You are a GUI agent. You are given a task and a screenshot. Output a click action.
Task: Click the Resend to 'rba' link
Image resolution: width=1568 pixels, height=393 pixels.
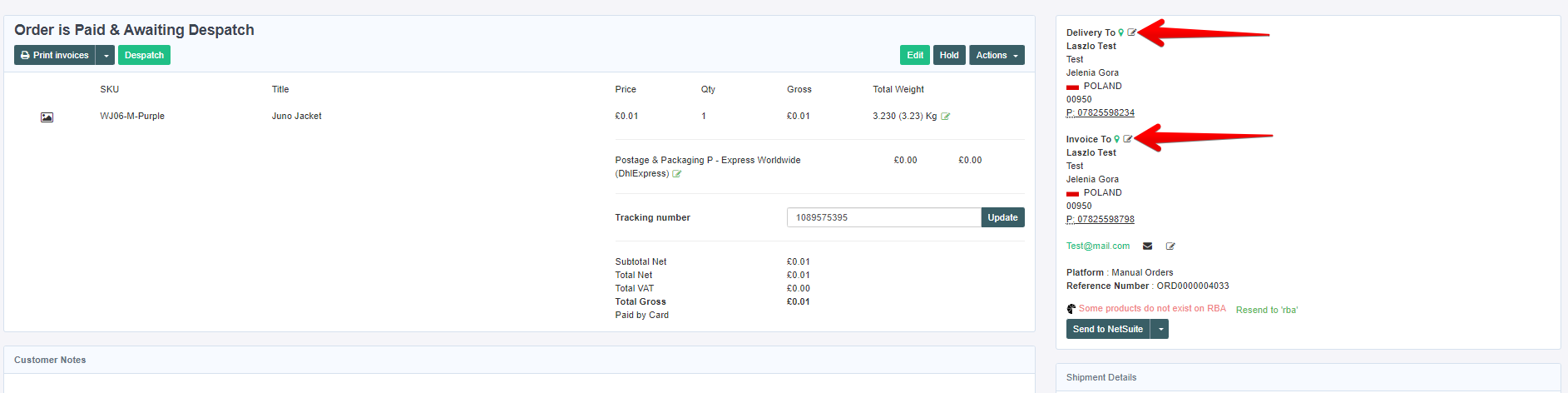(1266, 310)
